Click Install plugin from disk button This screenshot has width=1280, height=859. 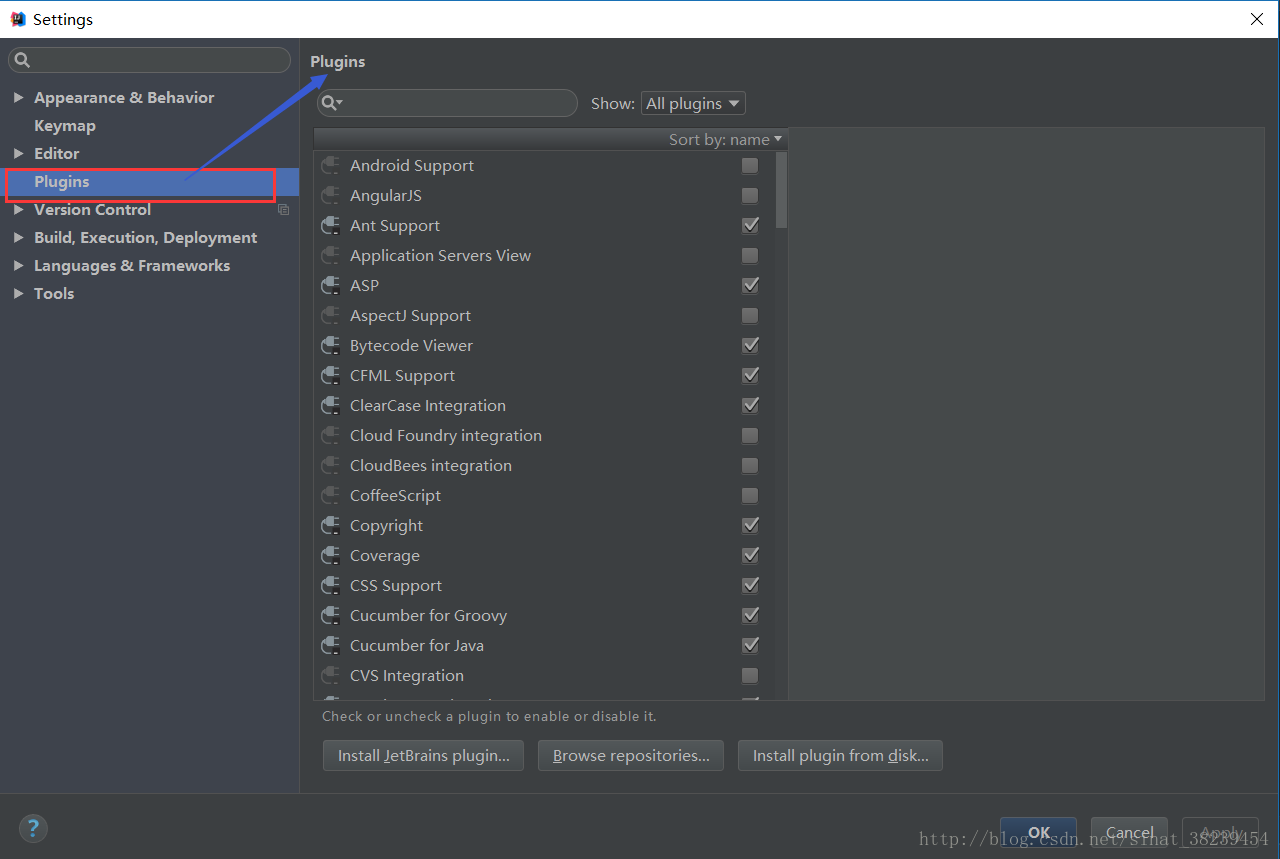[840, 756]
